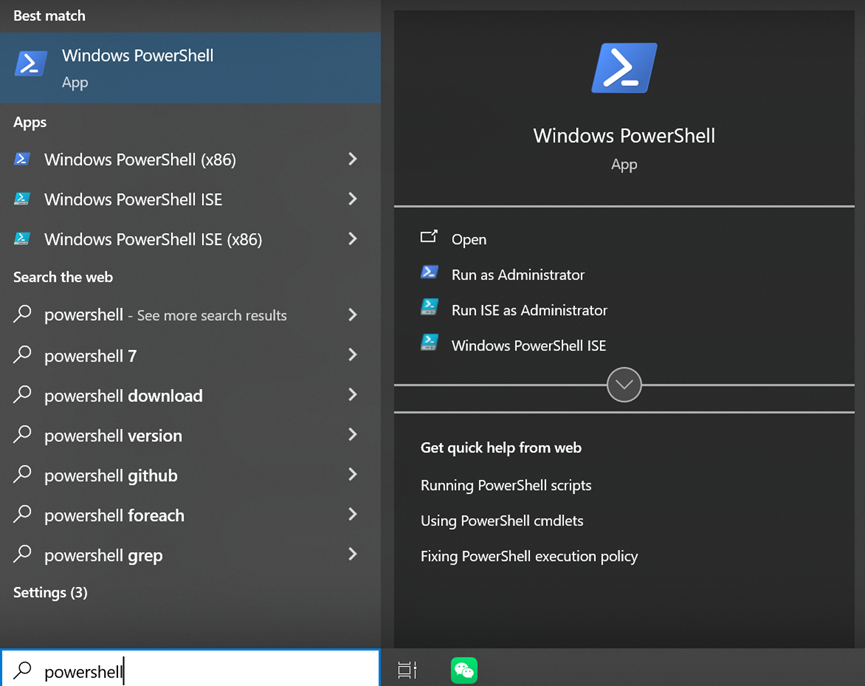Click the Open action icon

[429, 238]
